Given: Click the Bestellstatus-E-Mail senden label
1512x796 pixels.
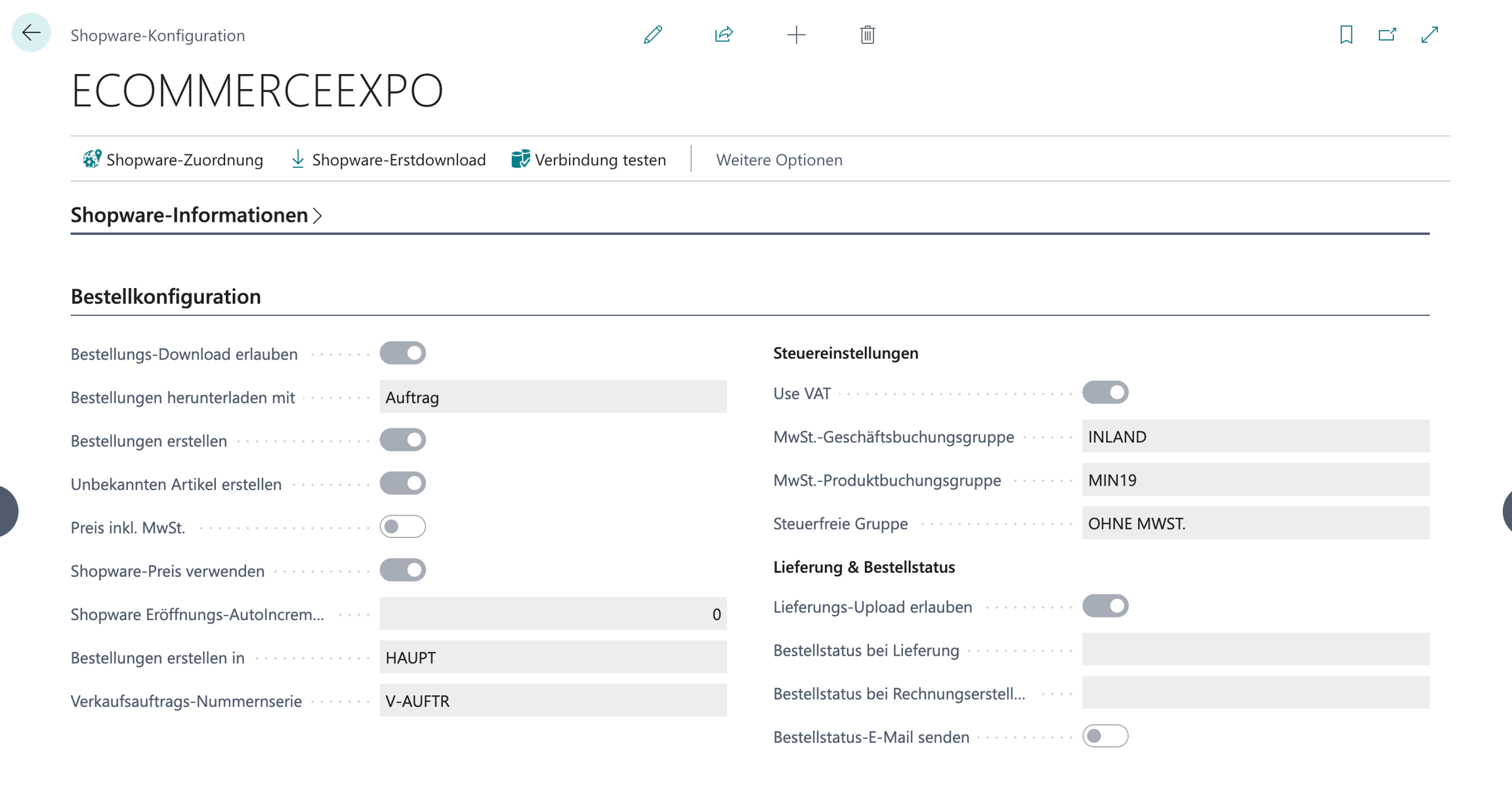Looking at the screenshot, I should (871, 737).
